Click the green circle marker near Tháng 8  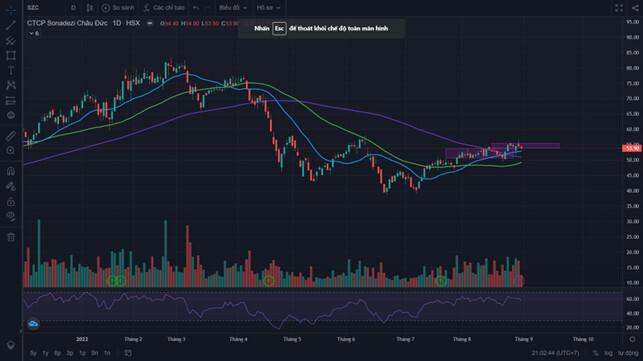[441, 281]
